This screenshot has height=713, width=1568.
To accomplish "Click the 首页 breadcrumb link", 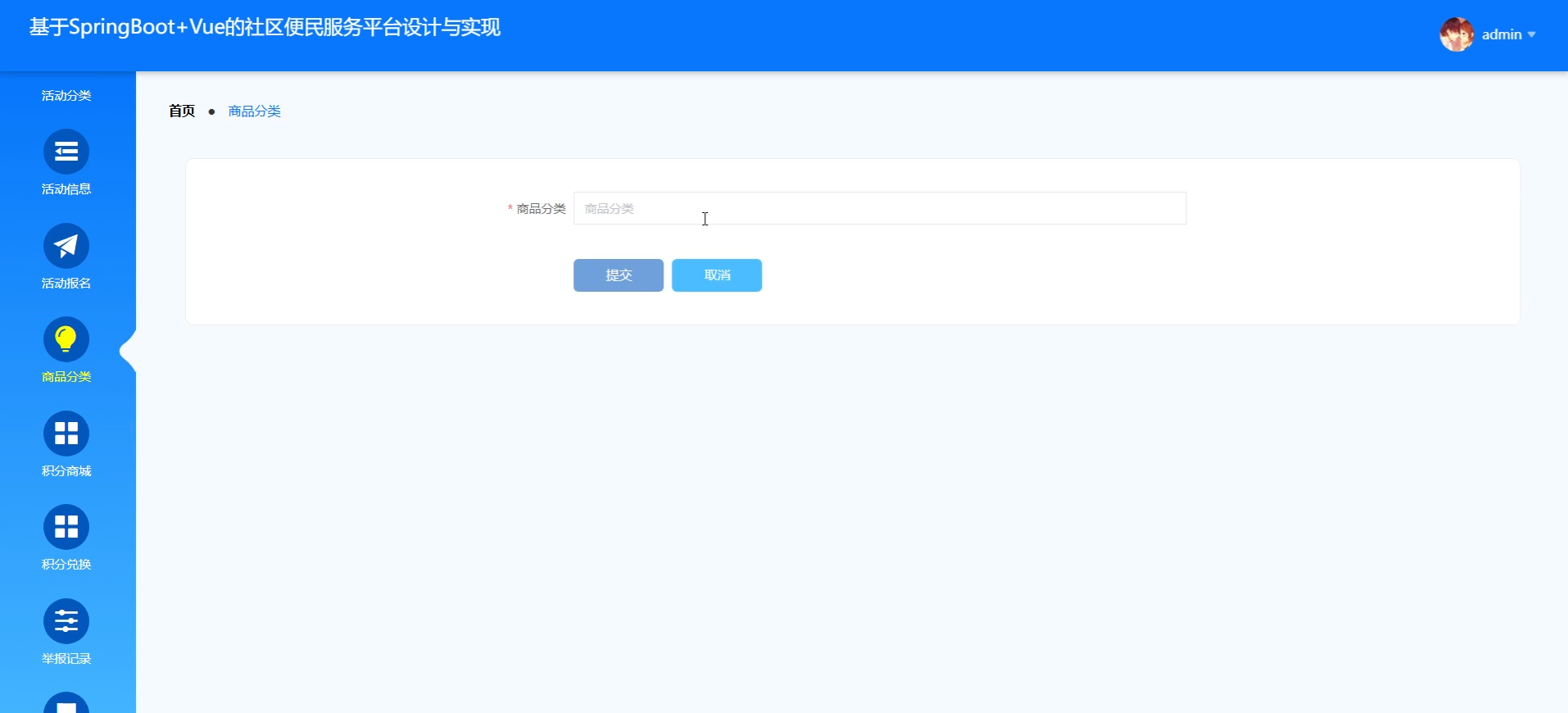I will tap(182, 111).
